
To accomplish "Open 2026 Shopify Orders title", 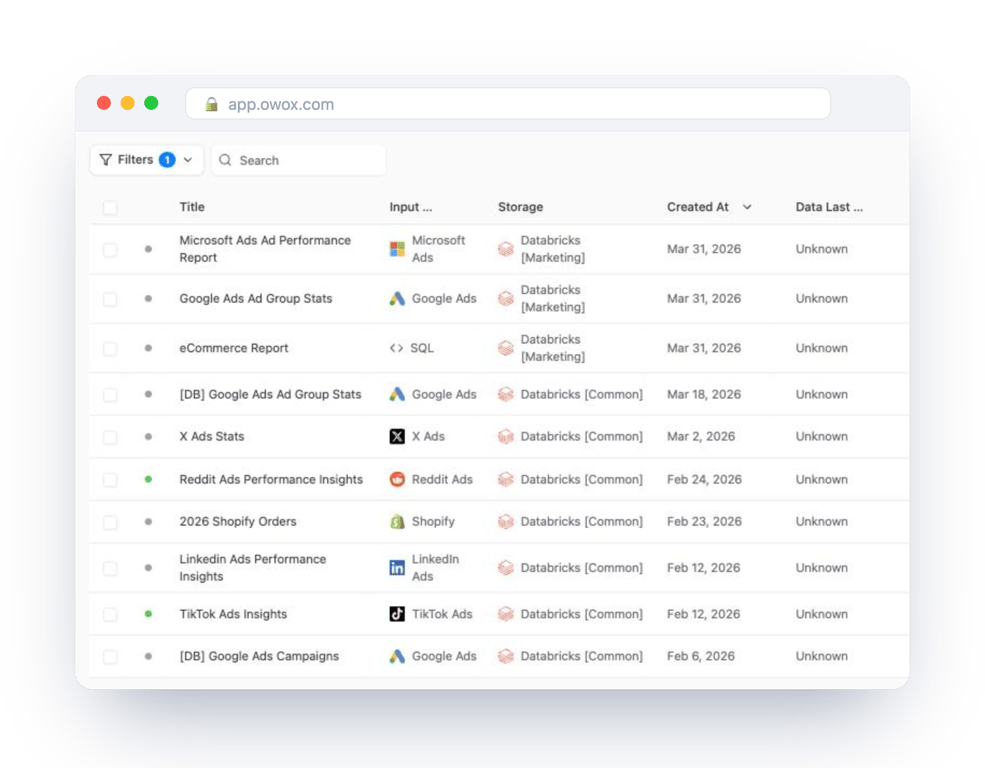I will (x=238, y=521).
